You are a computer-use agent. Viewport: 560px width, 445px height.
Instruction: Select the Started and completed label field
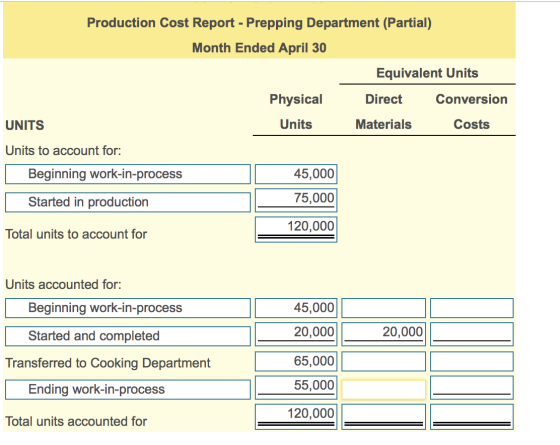pyautogui.click(x=128, y=336)
